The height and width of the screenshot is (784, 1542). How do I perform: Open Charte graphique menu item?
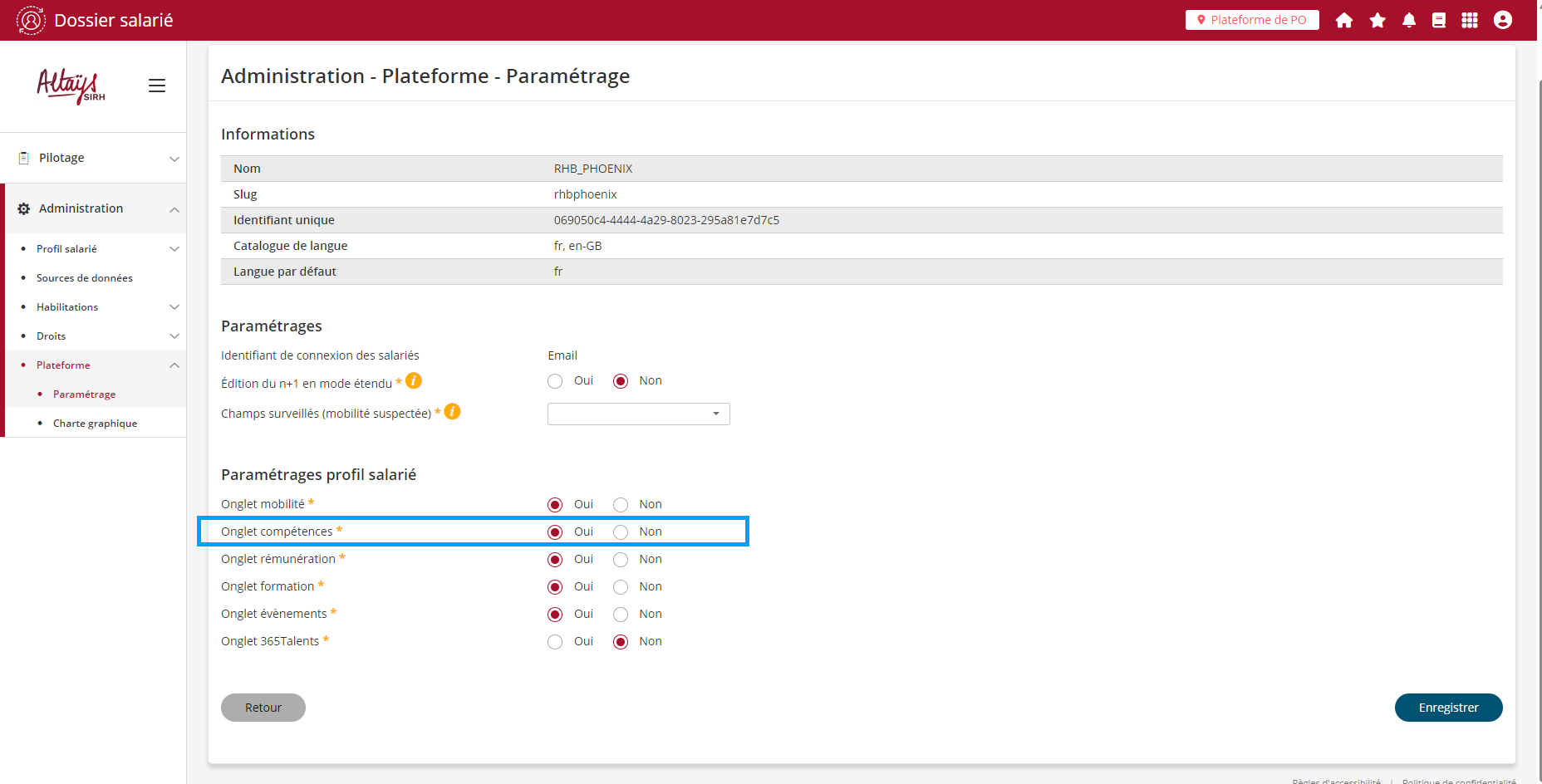tap(95, 424)
